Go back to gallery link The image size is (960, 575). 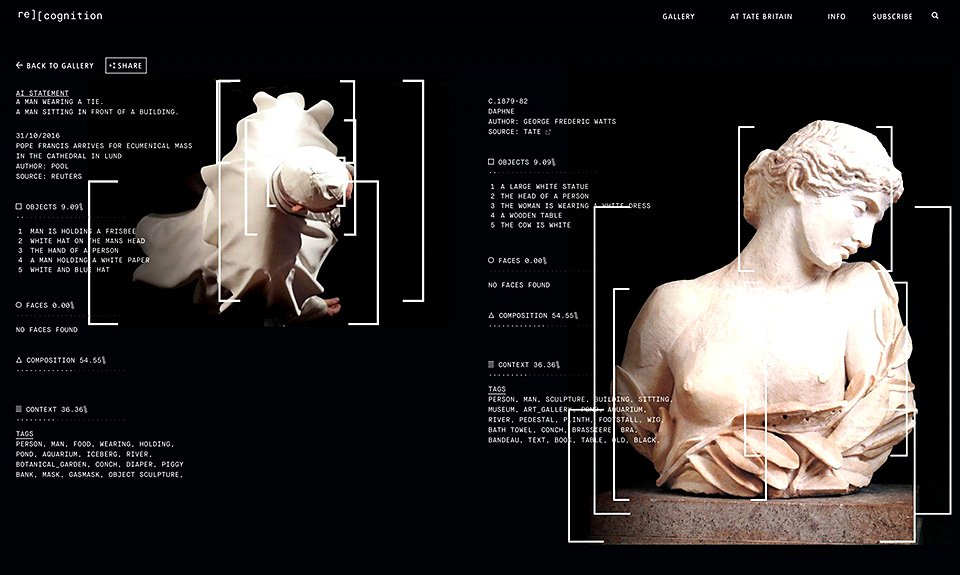click(x=54, y=66)
